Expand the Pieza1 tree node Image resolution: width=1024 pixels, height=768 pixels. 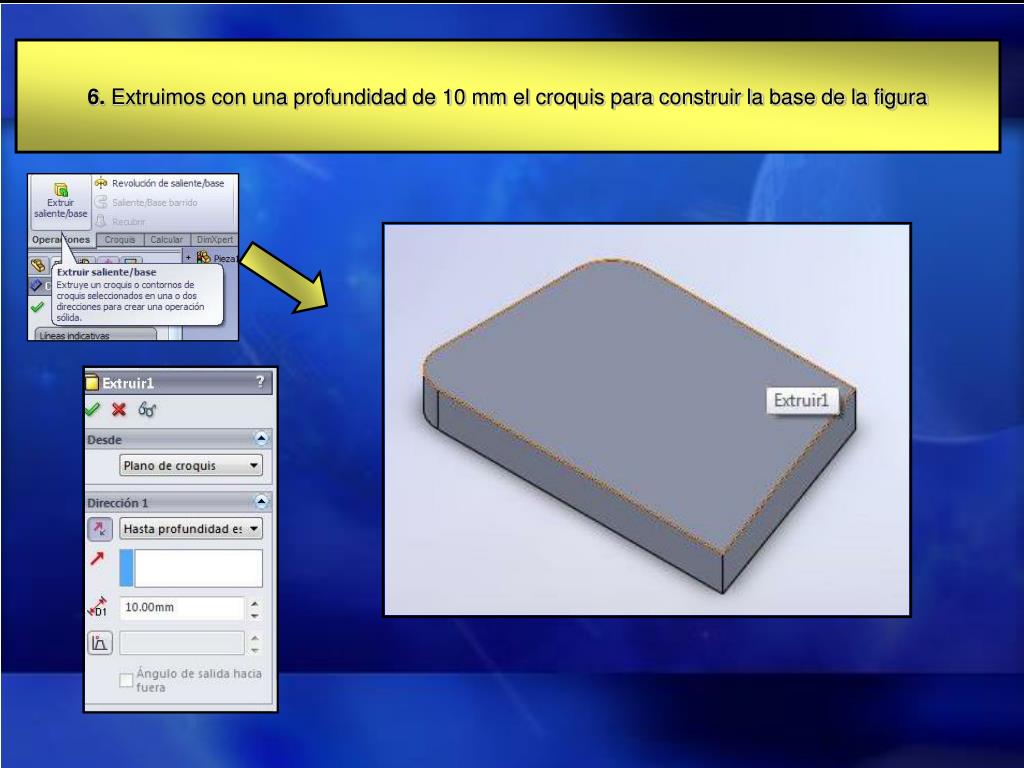click(189, 258)
